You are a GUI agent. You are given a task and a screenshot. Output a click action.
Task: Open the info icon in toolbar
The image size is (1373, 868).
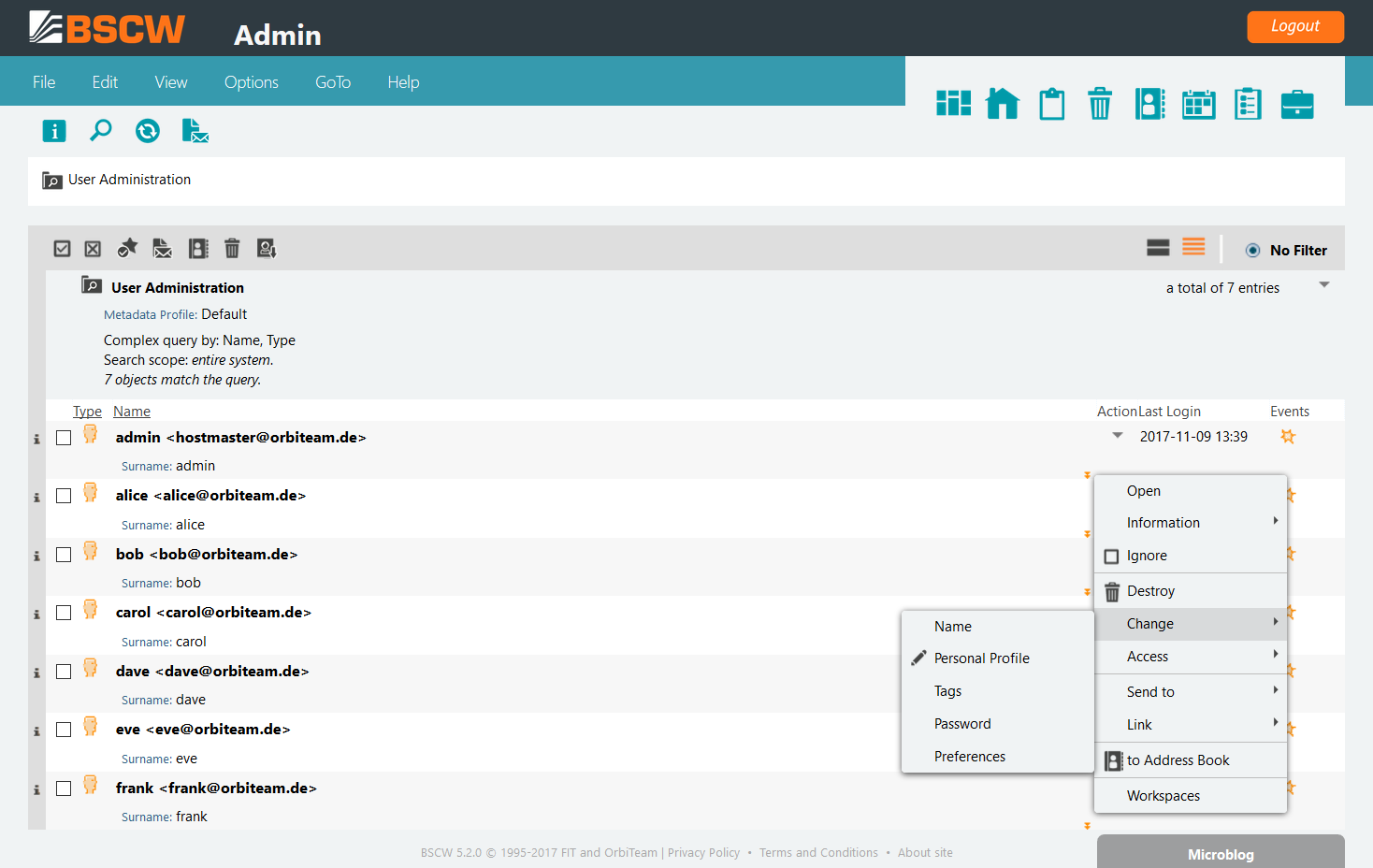tap(54, 131)
